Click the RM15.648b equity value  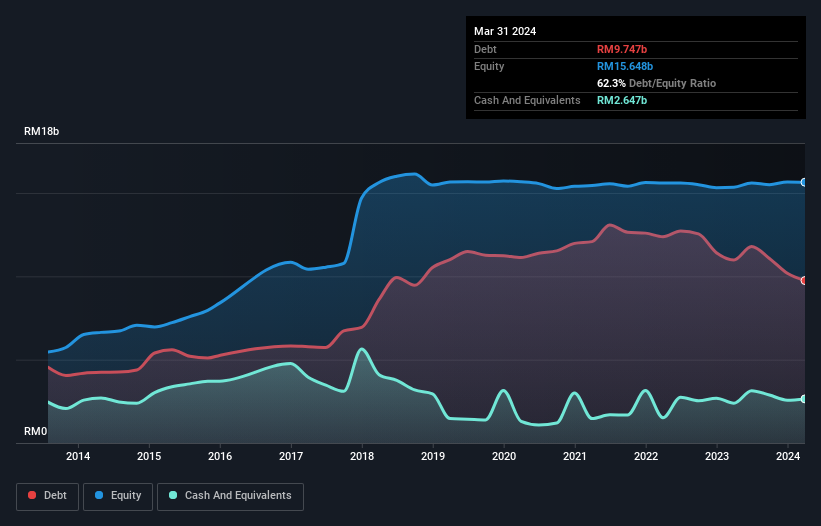pos(625,66)
